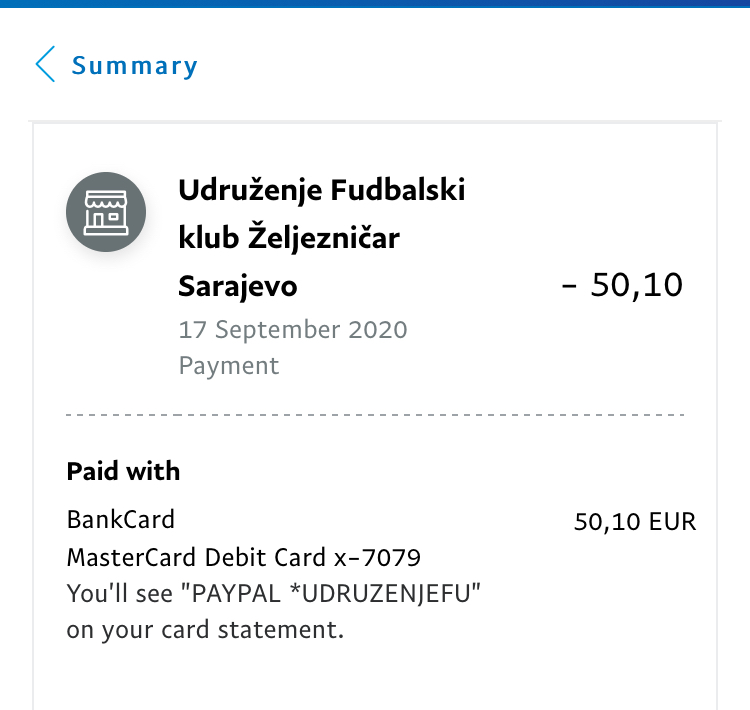Viewport: 750px width, 710px height.
Task: Click MasterCard Debit Card x-7079
Action: (243, 557)
